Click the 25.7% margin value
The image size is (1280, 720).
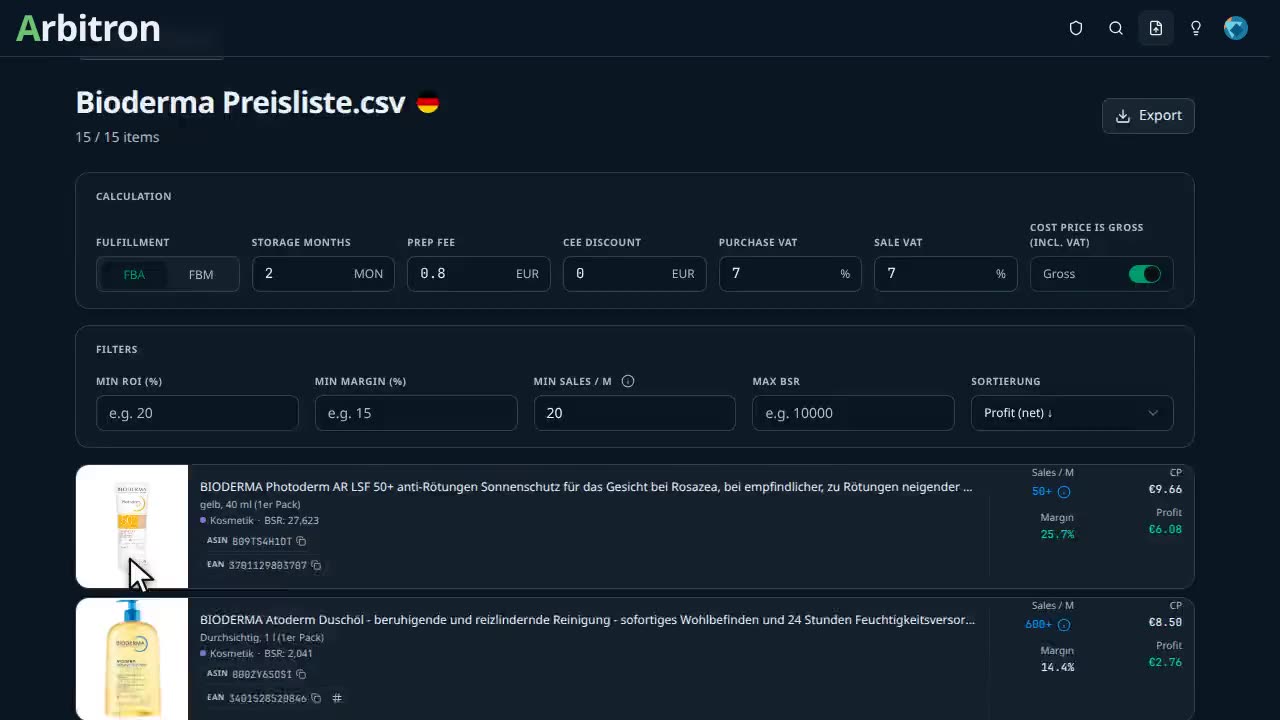pos(1057,534)
